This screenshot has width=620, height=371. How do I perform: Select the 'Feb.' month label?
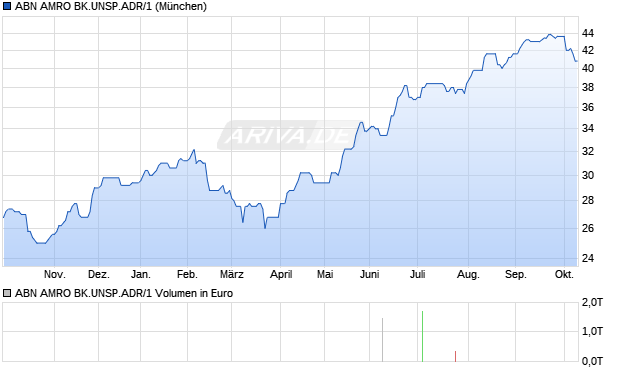click(187, 274)
